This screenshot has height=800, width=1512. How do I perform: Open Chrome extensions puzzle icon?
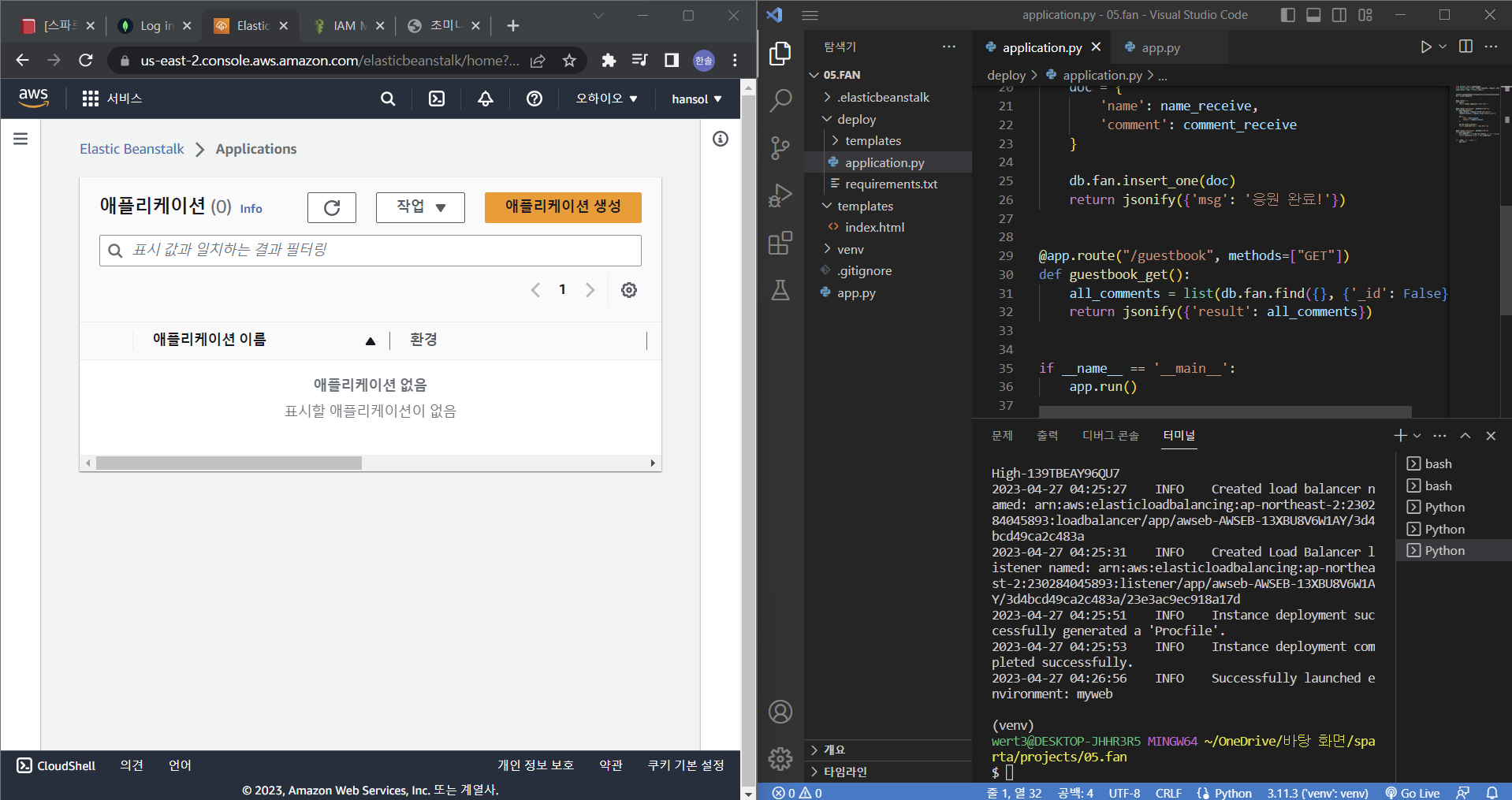(609, 61)
